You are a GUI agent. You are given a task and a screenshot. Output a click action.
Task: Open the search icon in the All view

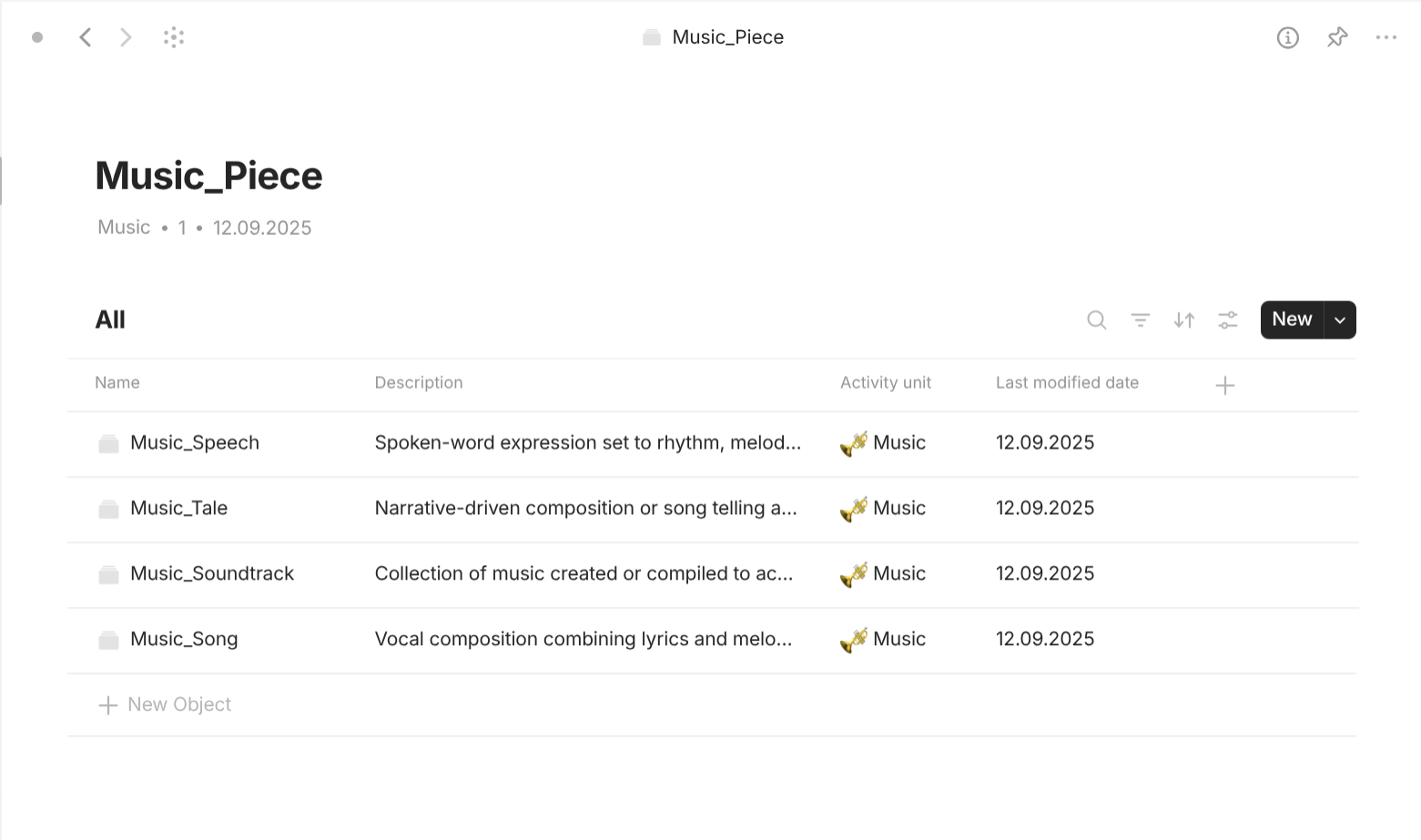(1096, 320)
